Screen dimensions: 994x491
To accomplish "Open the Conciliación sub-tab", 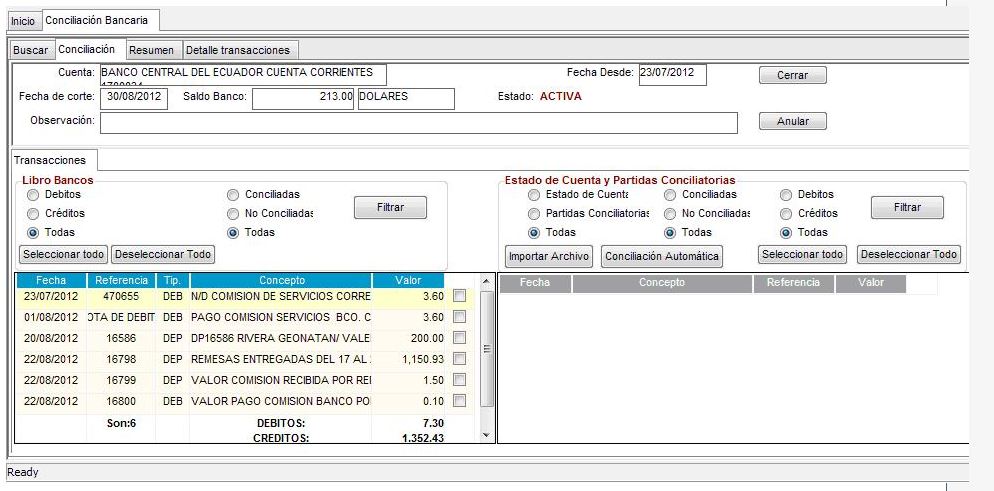I will pos(91,49).
